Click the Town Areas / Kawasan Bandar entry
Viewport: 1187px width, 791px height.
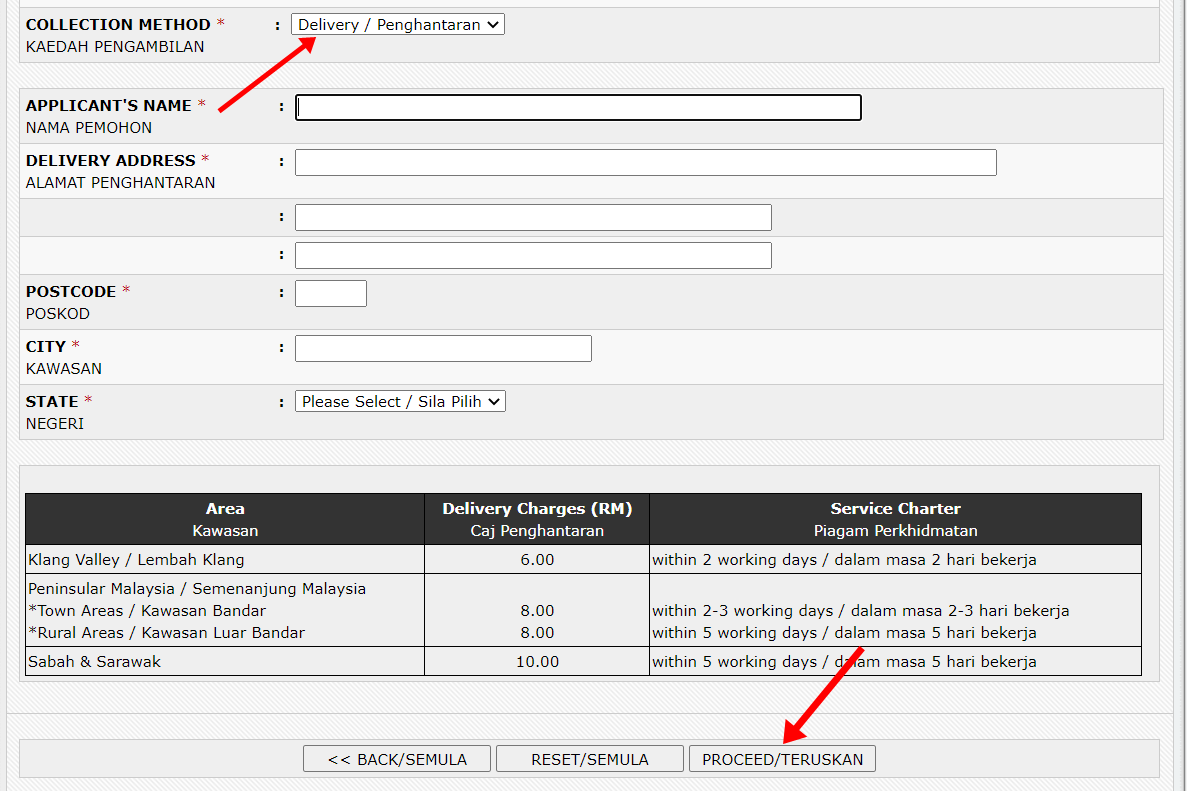coord(151,611)
